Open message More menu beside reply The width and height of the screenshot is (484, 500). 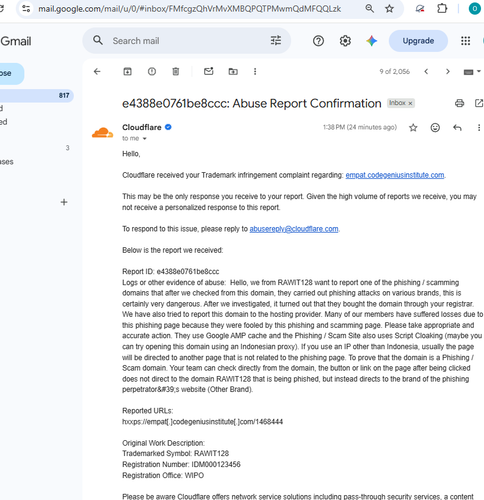tap(479, 127)
